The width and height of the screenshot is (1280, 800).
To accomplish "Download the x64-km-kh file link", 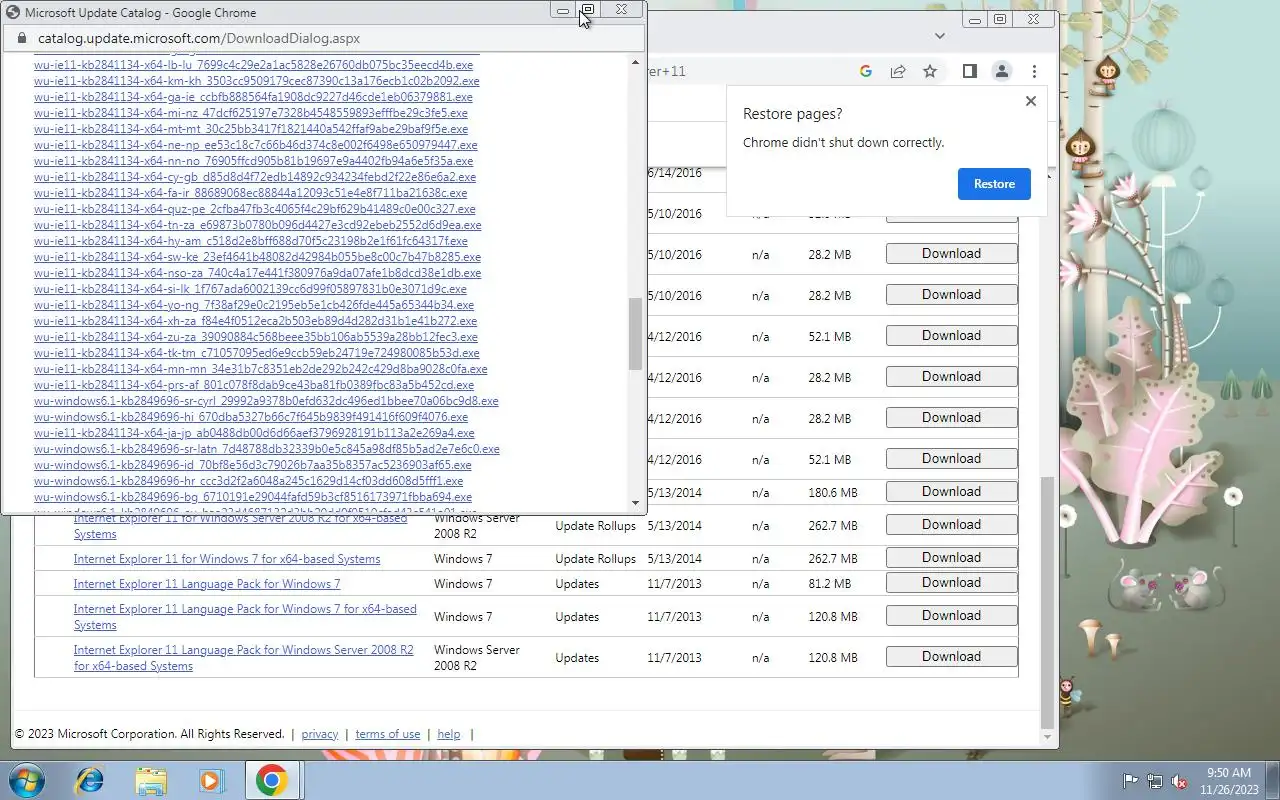I will pyautogui.click(x=256, y=81).
